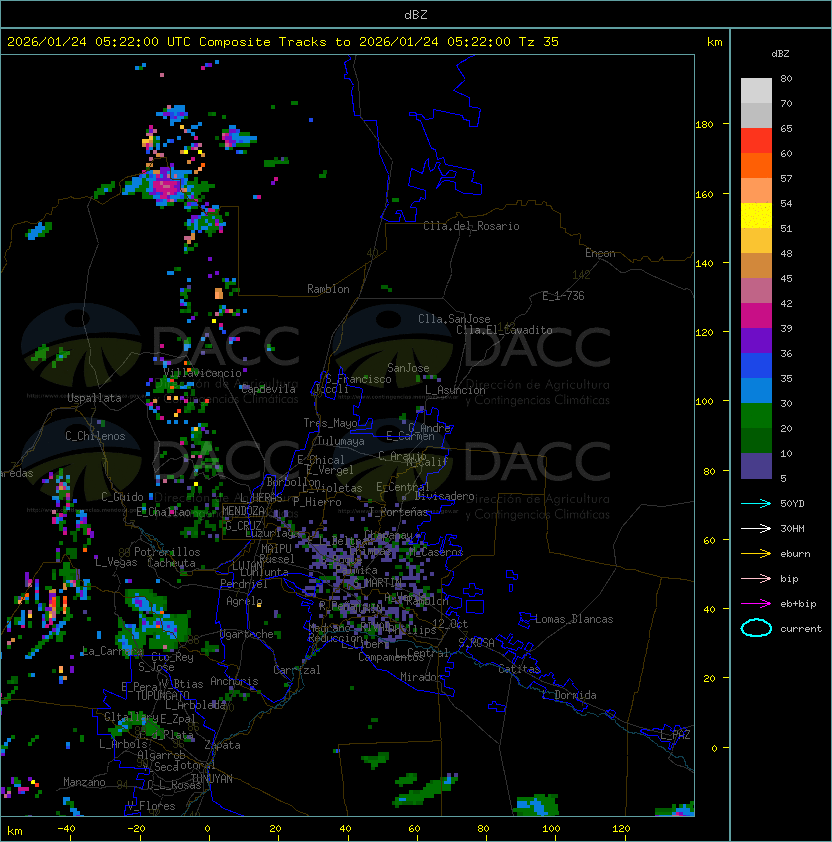
Task: Click the 'C_Guido' map label
Action: click(122, 497)
